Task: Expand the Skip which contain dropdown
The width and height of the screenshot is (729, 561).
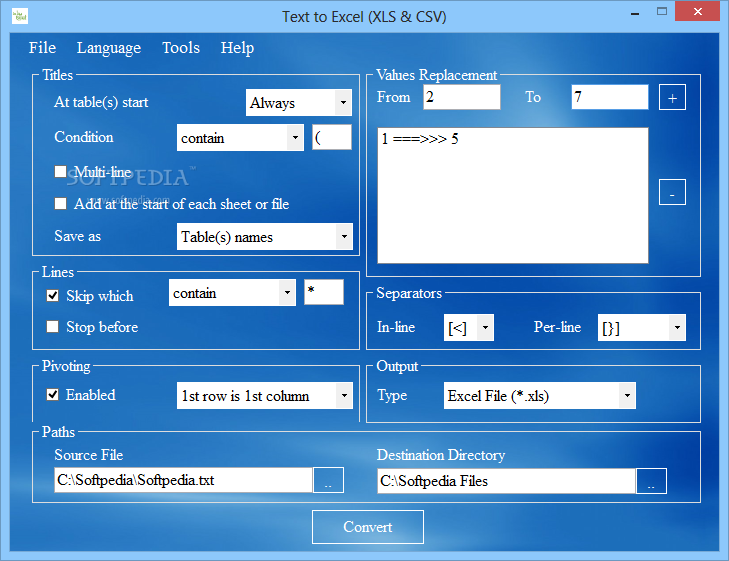Action: click(287, 292)
